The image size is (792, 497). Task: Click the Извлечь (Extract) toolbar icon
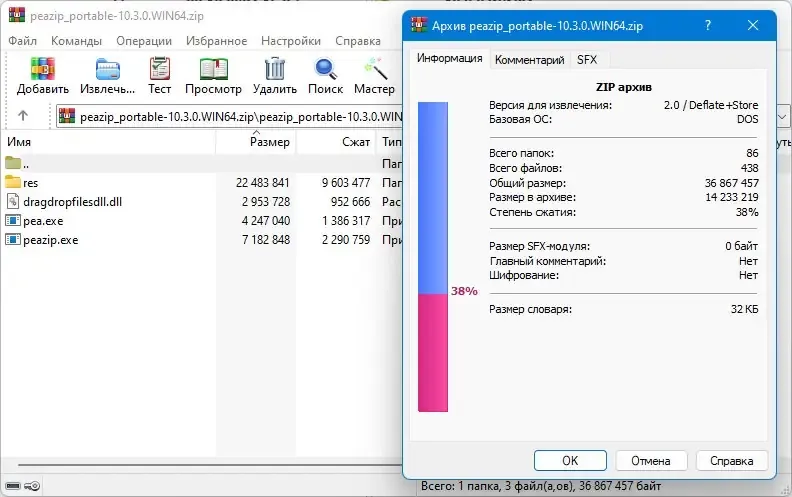click(x=108, y=69)
